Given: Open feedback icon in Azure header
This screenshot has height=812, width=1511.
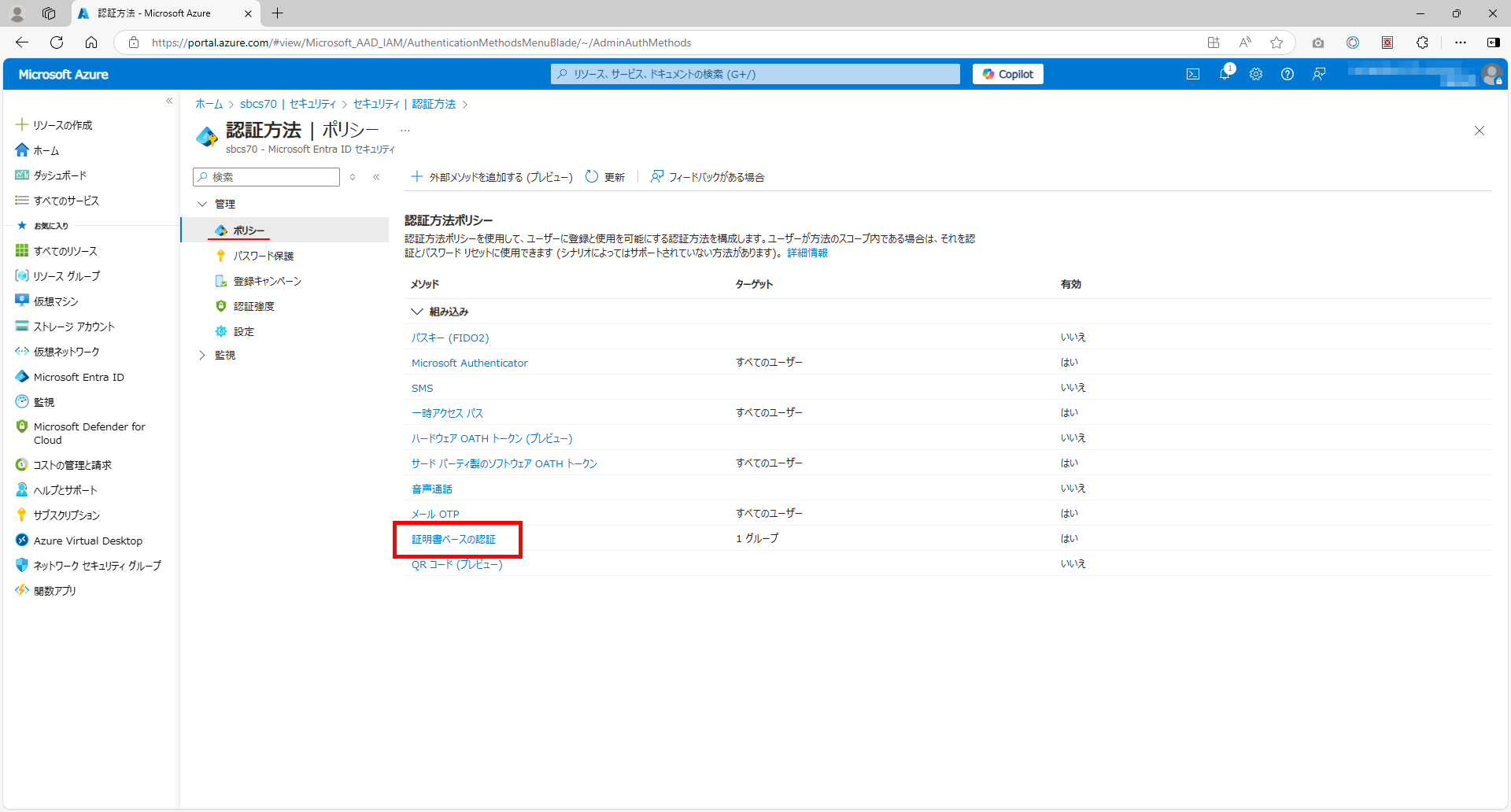Looking at the screenshot, I should coord(1319,74).
